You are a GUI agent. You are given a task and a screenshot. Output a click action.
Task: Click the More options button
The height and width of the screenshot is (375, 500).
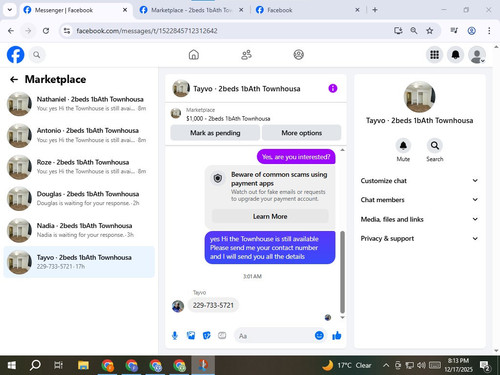[x=302, y=133]
